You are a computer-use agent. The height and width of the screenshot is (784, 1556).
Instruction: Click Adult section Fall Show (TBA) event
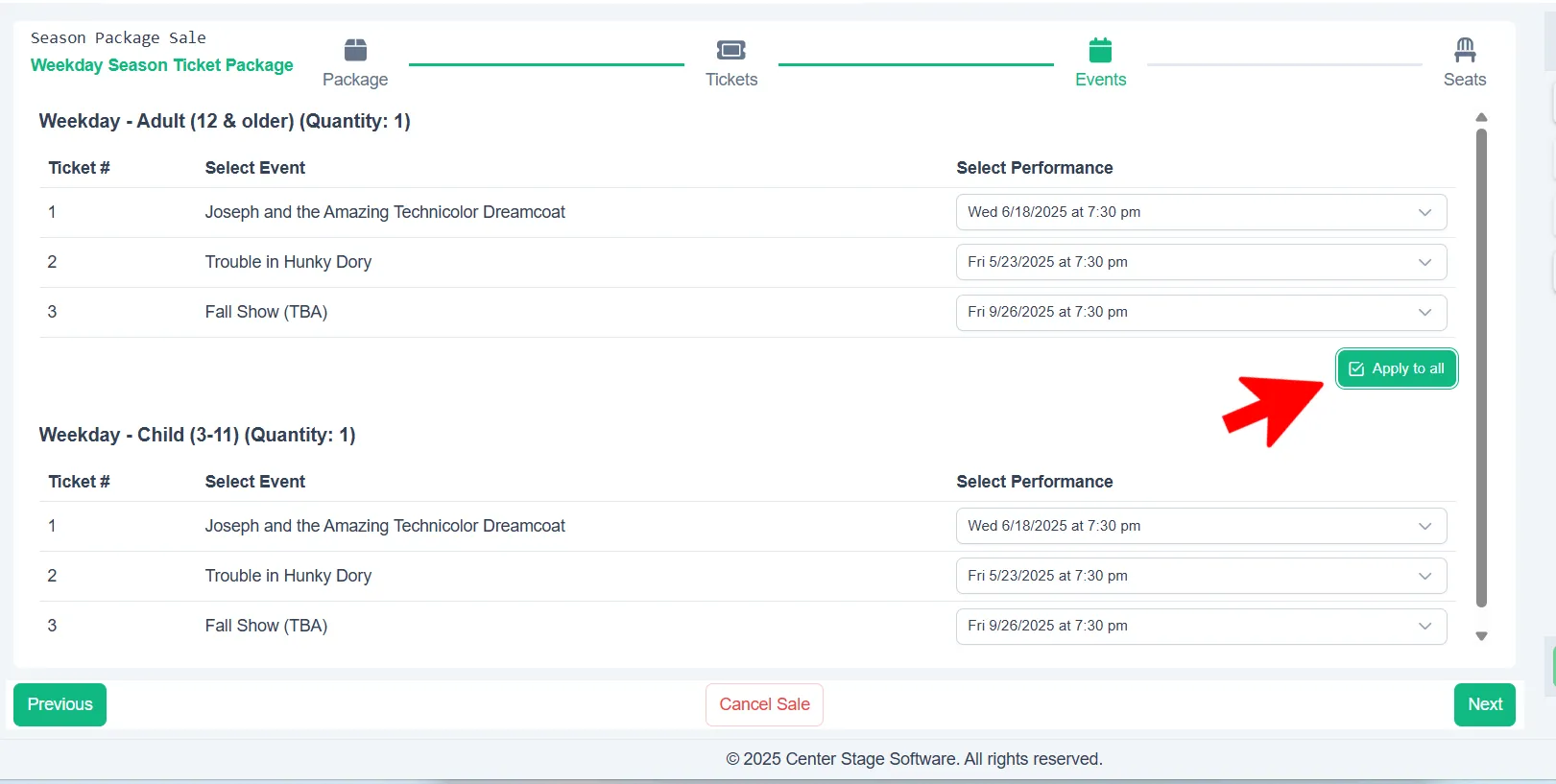[266, 312]
